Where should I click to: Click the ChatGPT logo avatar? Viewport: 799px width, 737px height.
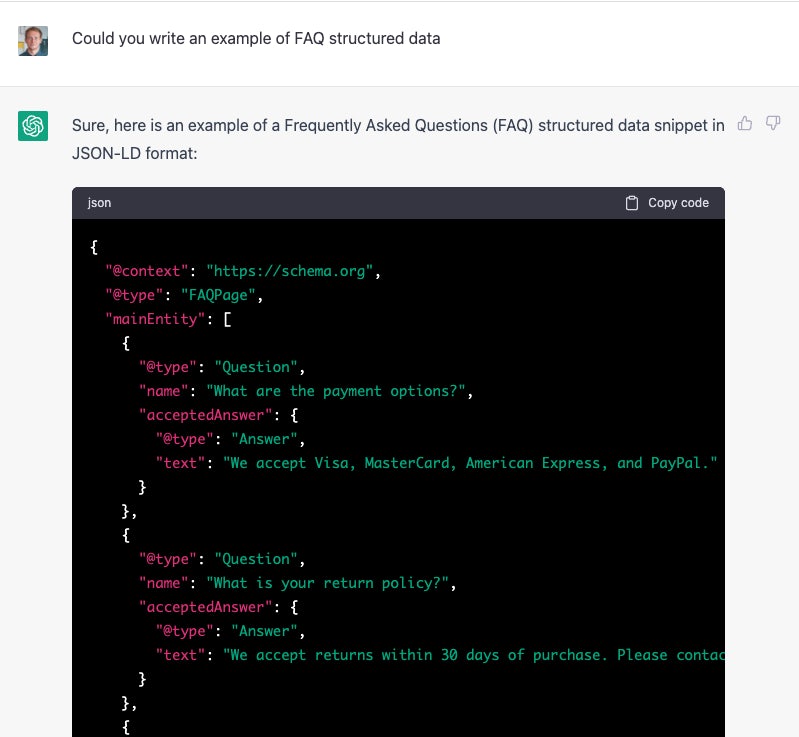point(33,126)
